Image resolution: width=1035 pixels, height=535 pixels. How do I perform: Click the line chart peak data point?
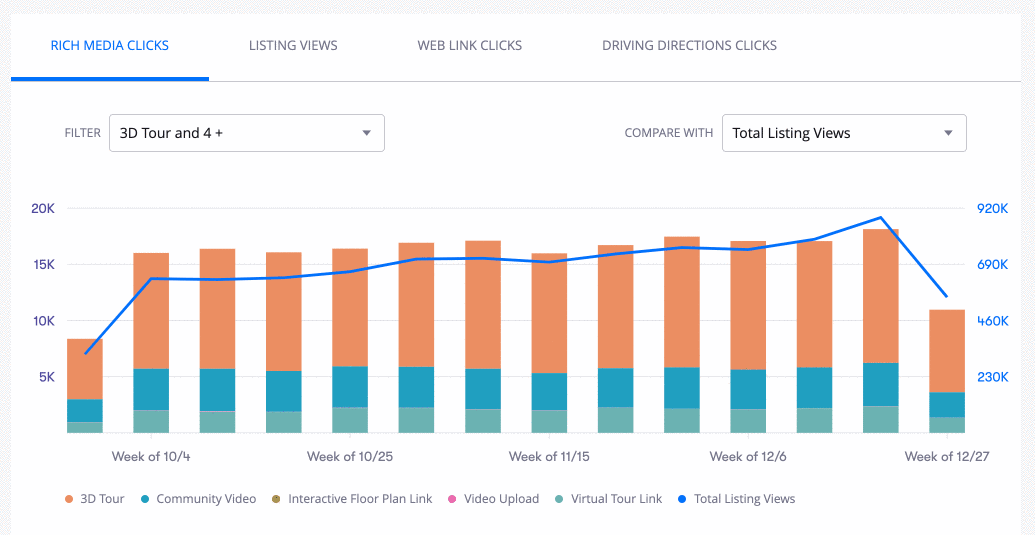click(x=880, y=217)
